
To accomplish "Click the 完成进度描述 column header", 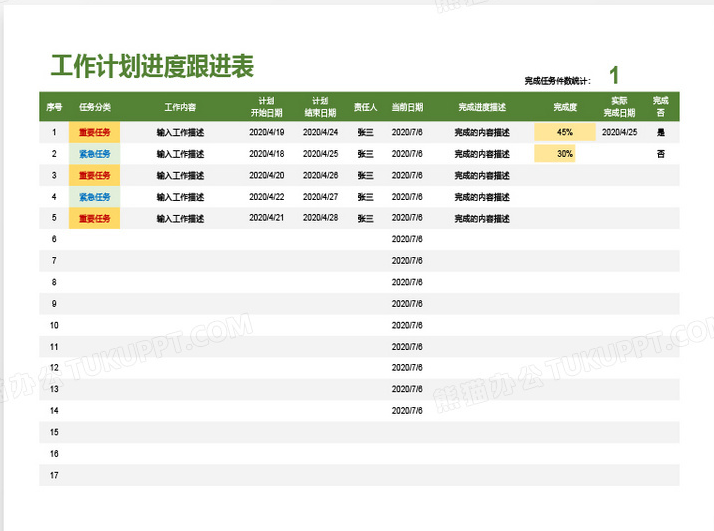I will [x=481, y=106].
